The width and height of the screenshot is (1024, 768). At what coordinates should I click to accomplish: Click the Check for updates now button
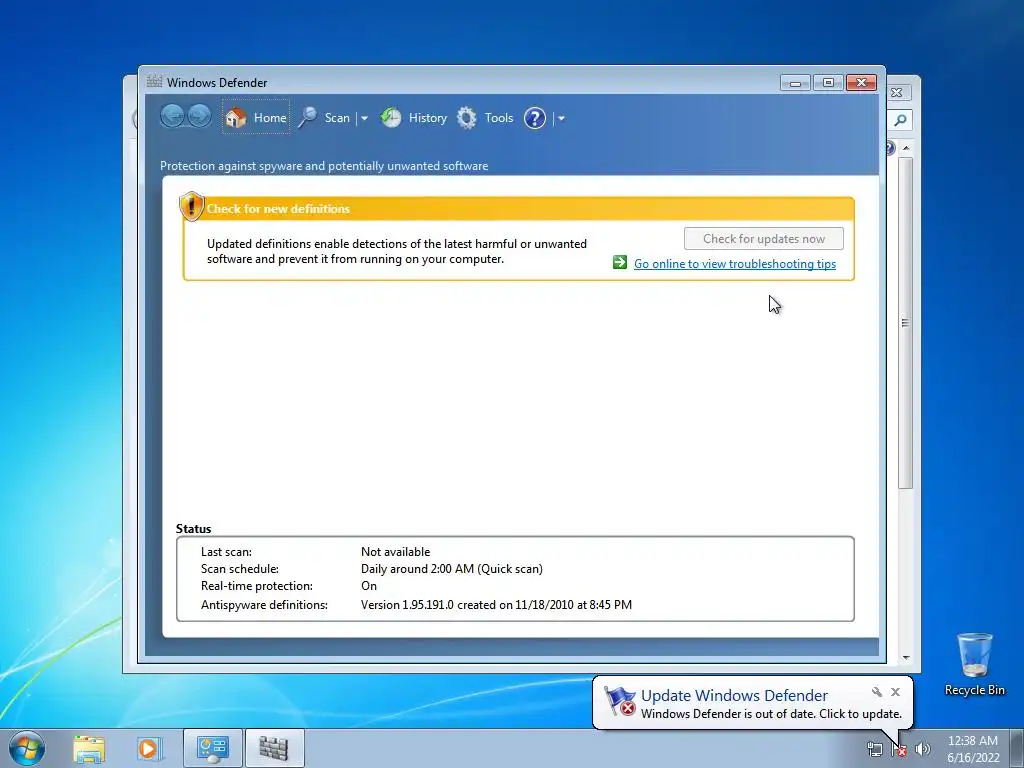(x=763, y=238)
